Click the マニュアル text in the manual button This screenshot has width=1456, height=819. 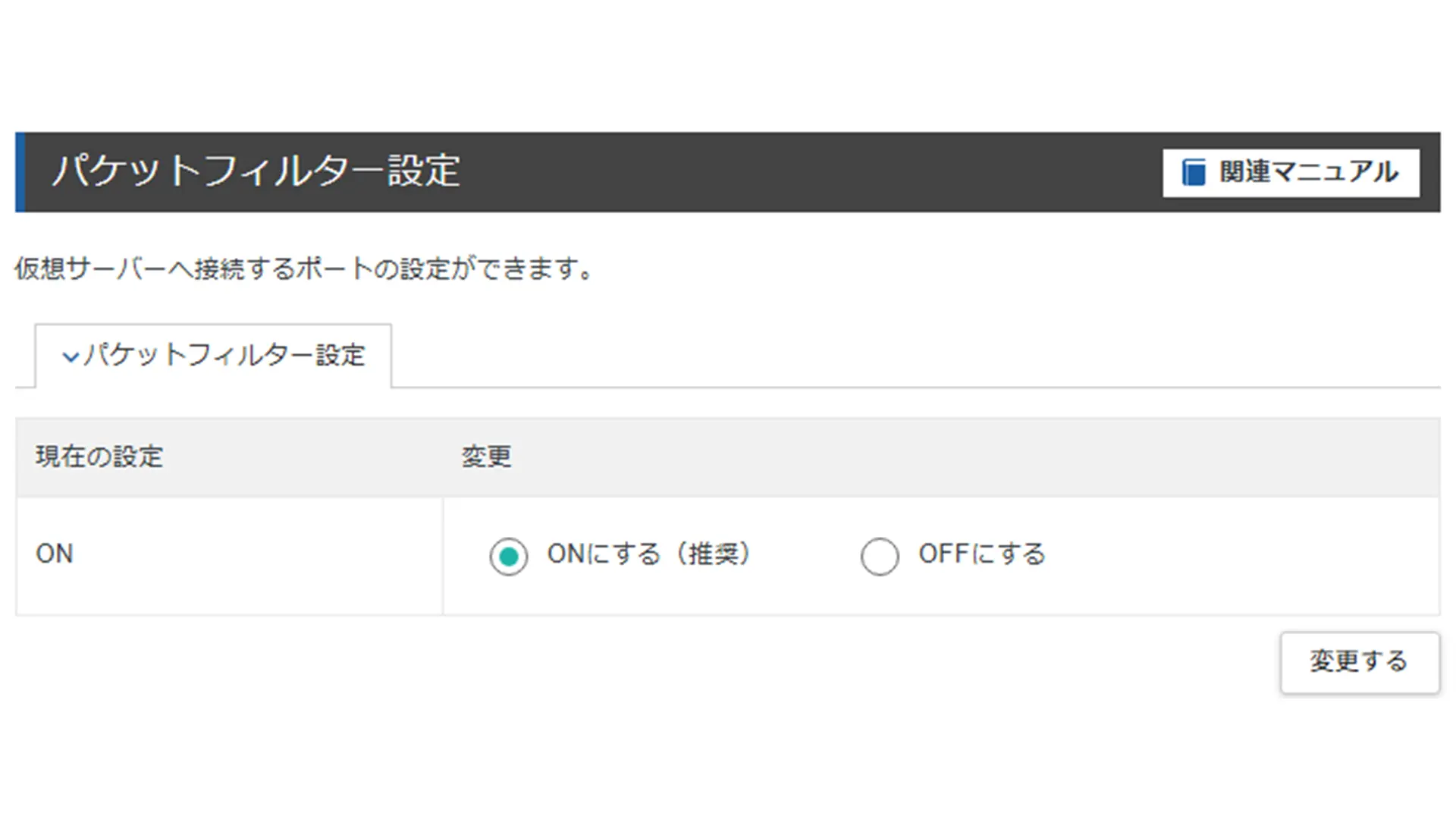click(1335, 172)
